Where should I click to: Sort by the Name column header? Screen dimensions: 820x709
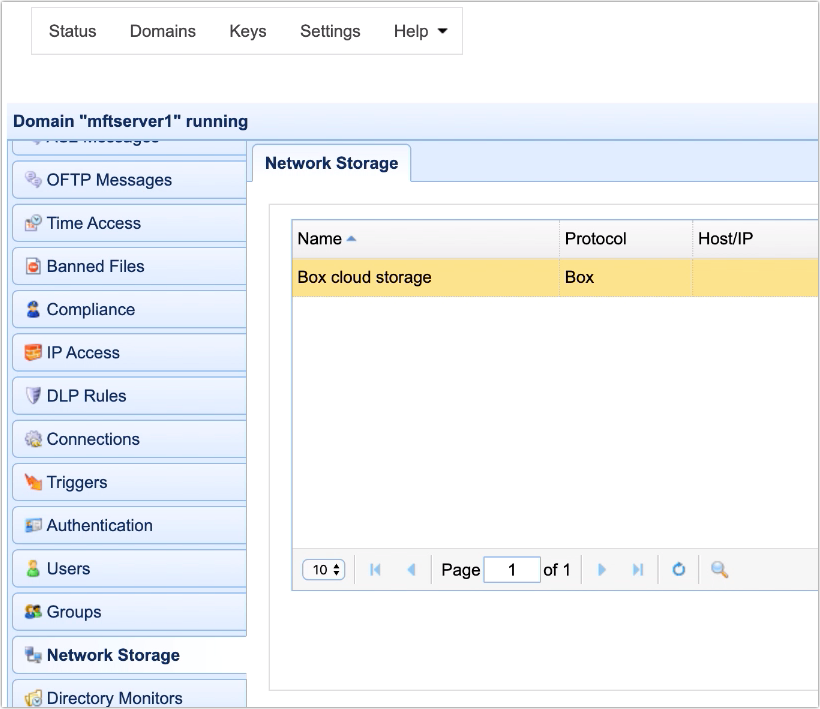point(320,239)
